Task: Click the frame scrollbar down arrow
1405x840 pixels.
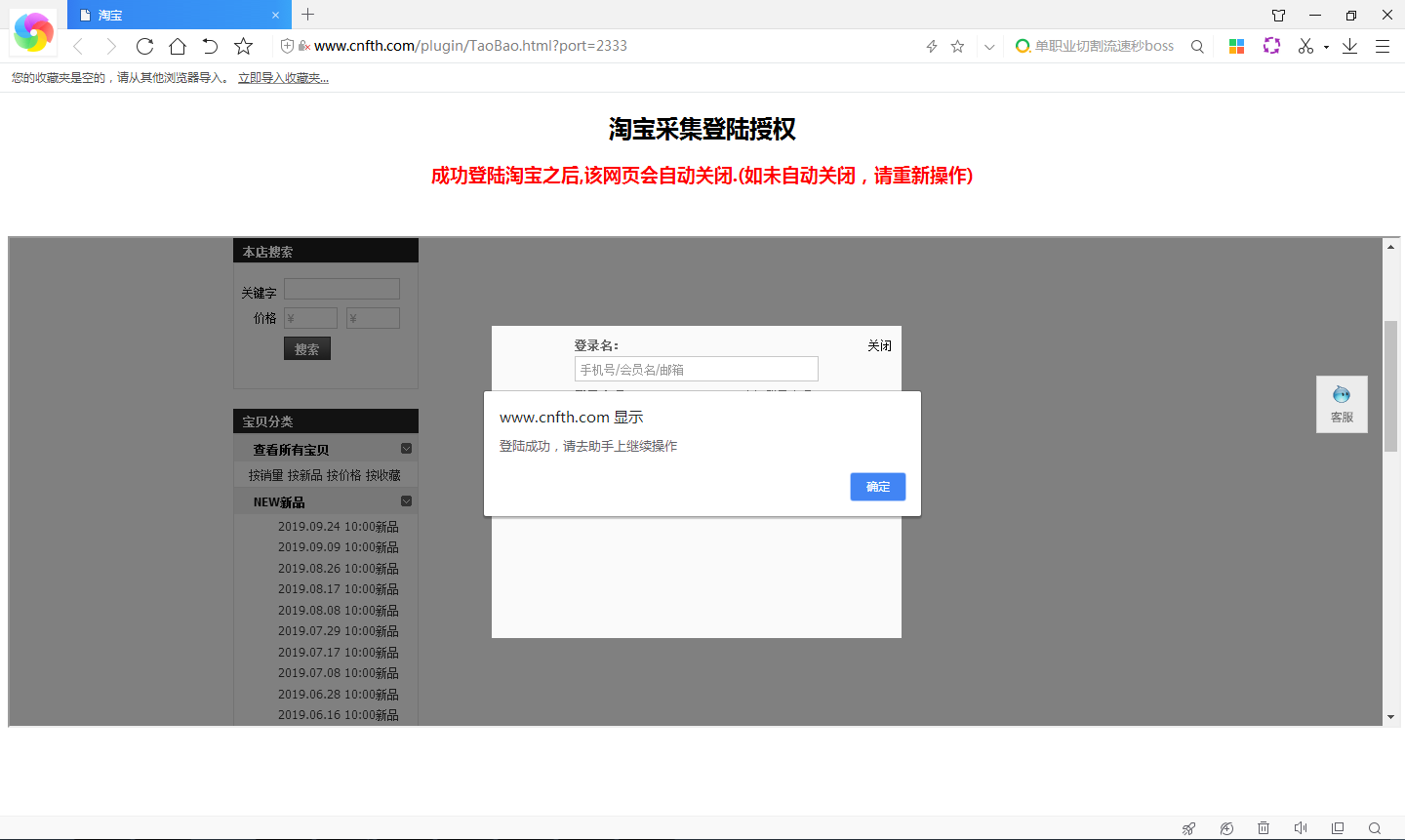Action: point(1390,717)
